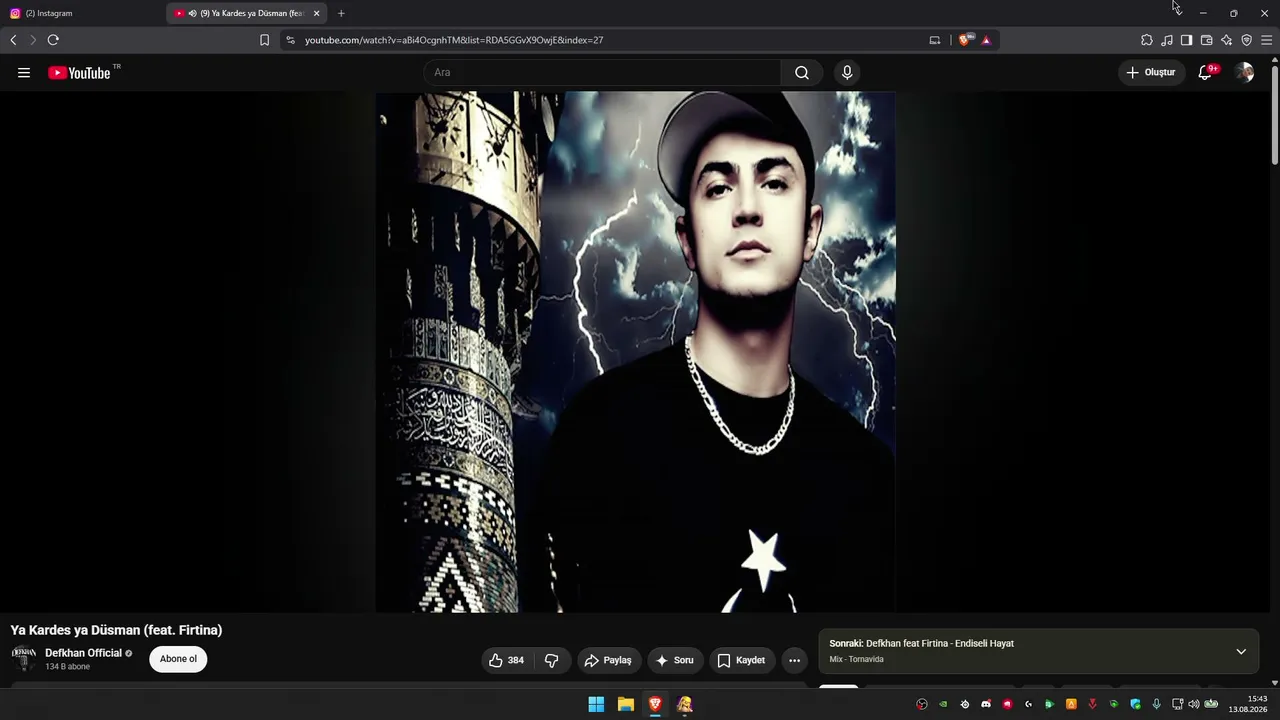
Task: Open Brave VPN shield icon
Action: (x=1246, y=40)
